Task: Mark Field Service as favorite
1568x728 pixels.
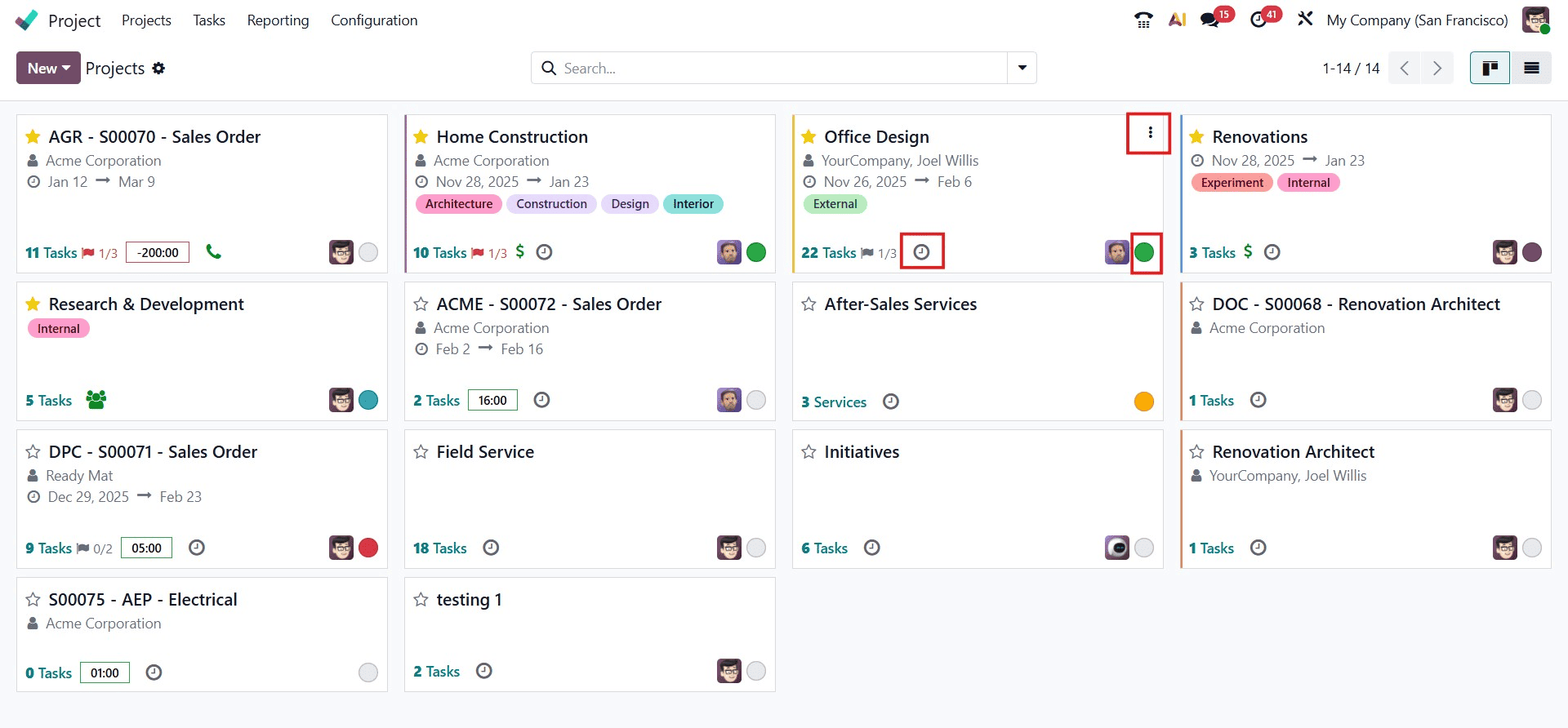Action: [421, 451]
